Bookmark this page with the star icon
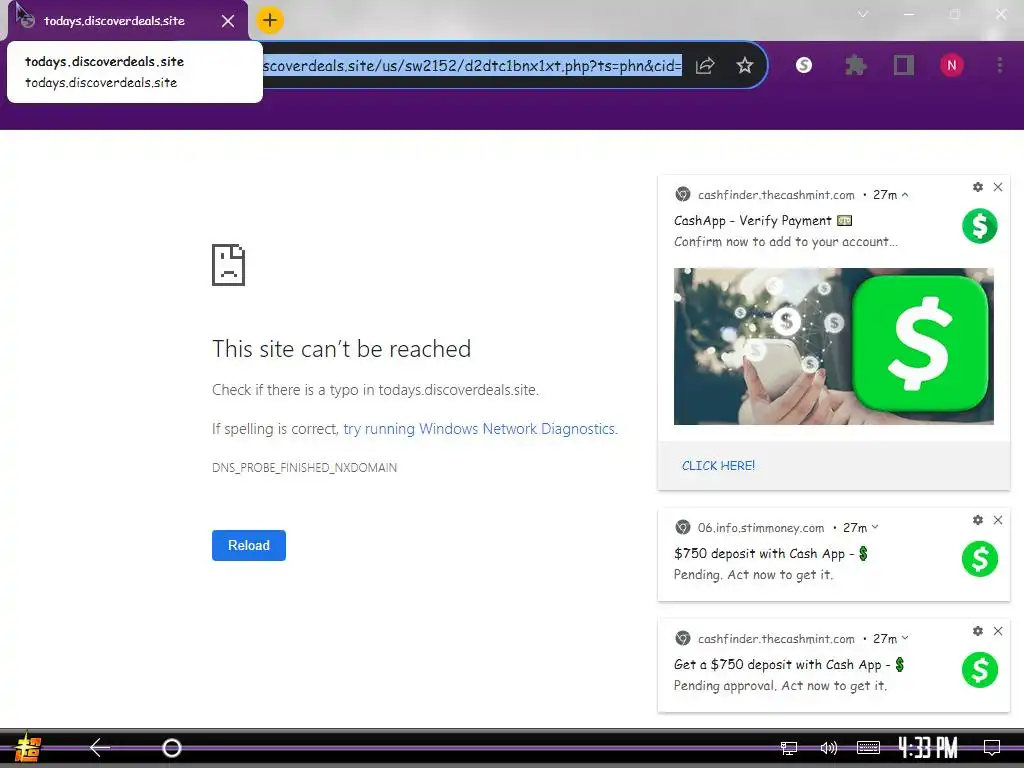 744,65
